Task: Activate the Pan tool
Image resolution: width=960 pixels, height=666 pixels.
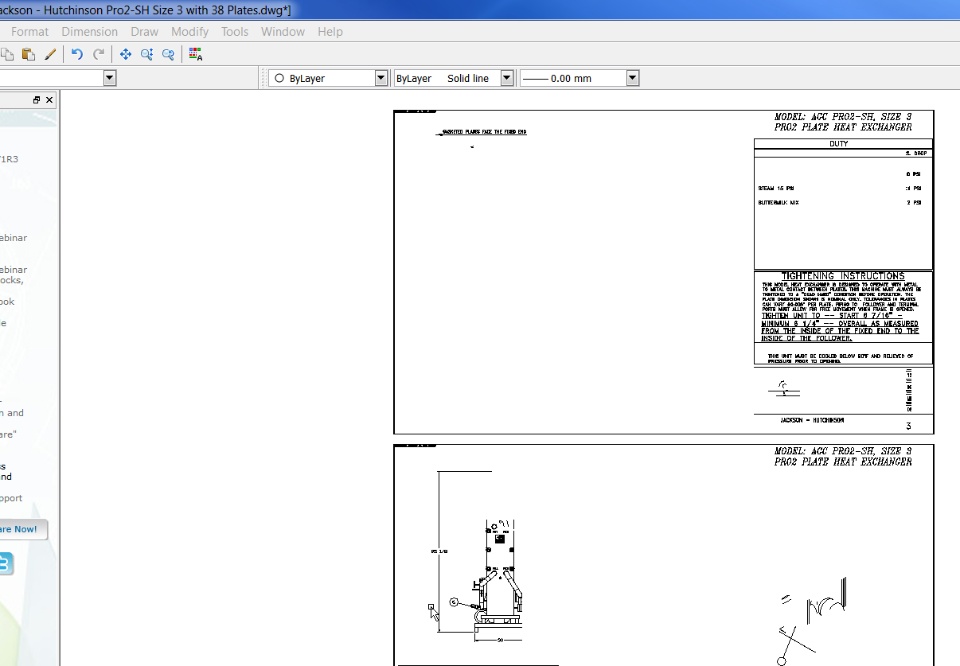Action: [126, 54]
